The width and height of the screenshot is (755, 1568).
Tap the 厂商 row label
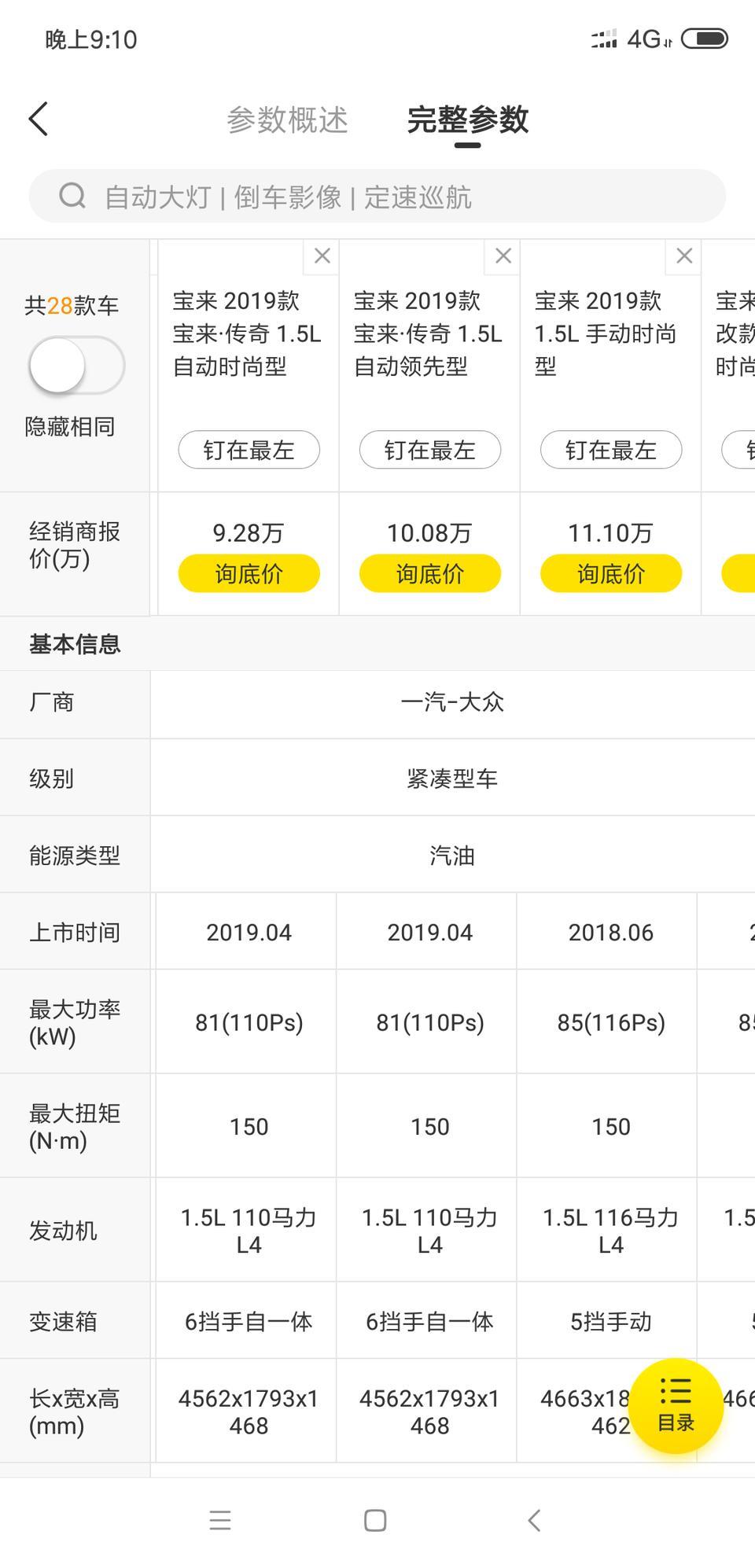(x=51, y=701)
